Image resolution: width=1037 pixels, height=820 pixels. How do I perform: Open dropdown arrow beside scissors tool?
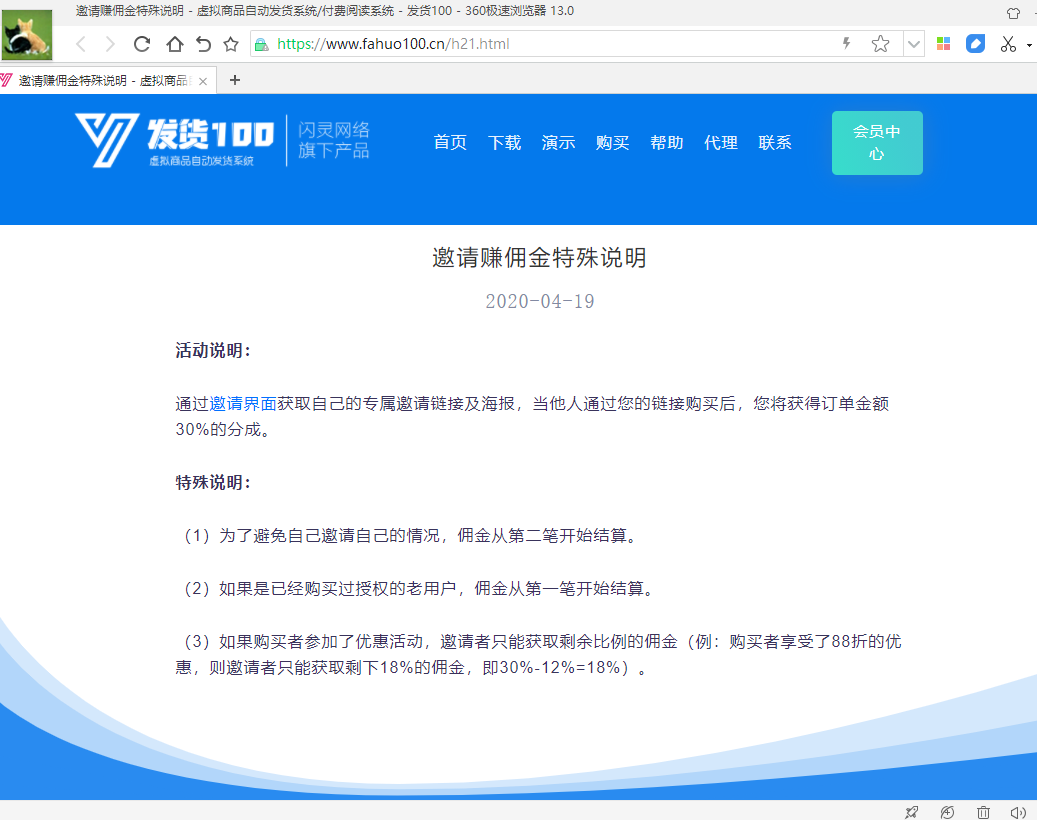(1029, 45)
